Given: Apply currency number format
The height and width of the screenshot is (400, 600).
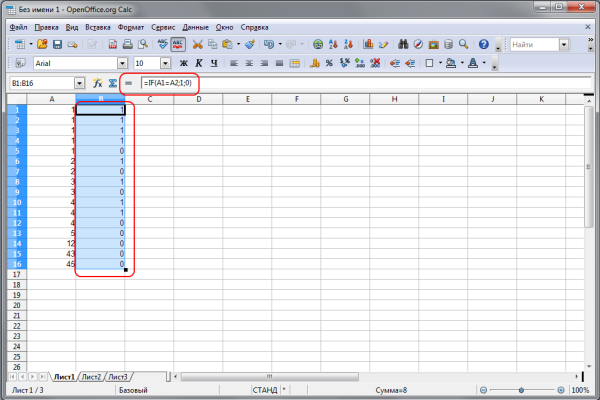Looking at the screenshot, I should 315,64.
